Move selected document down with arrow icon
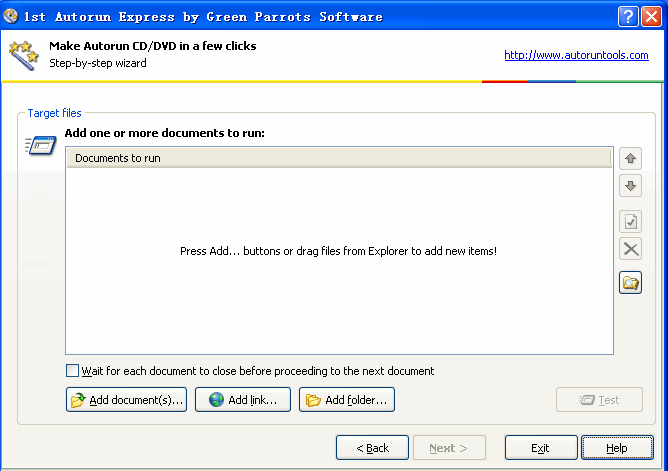 (x=630, y=186)
